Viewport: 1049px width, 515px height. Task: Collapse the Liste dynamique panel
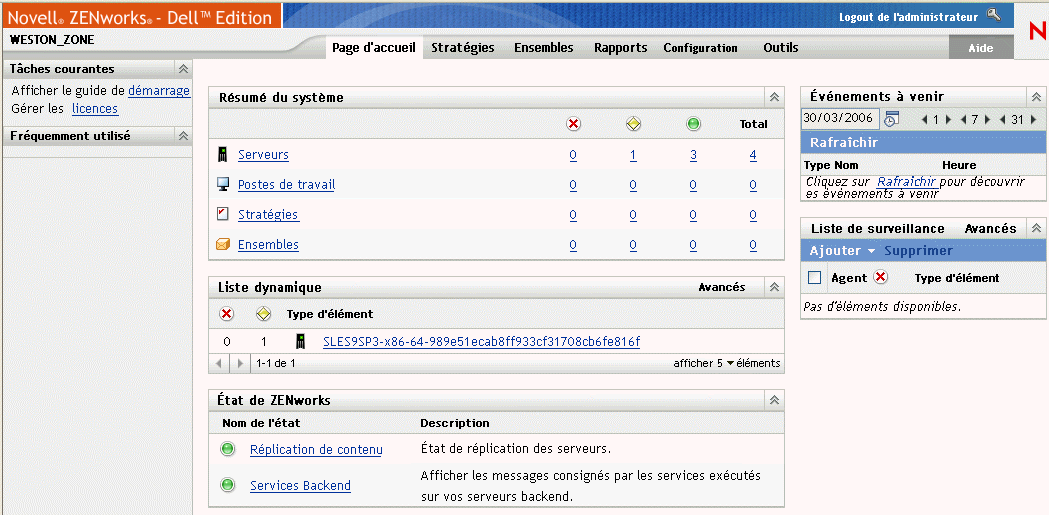pyautogui.click(x=774, y=288)
